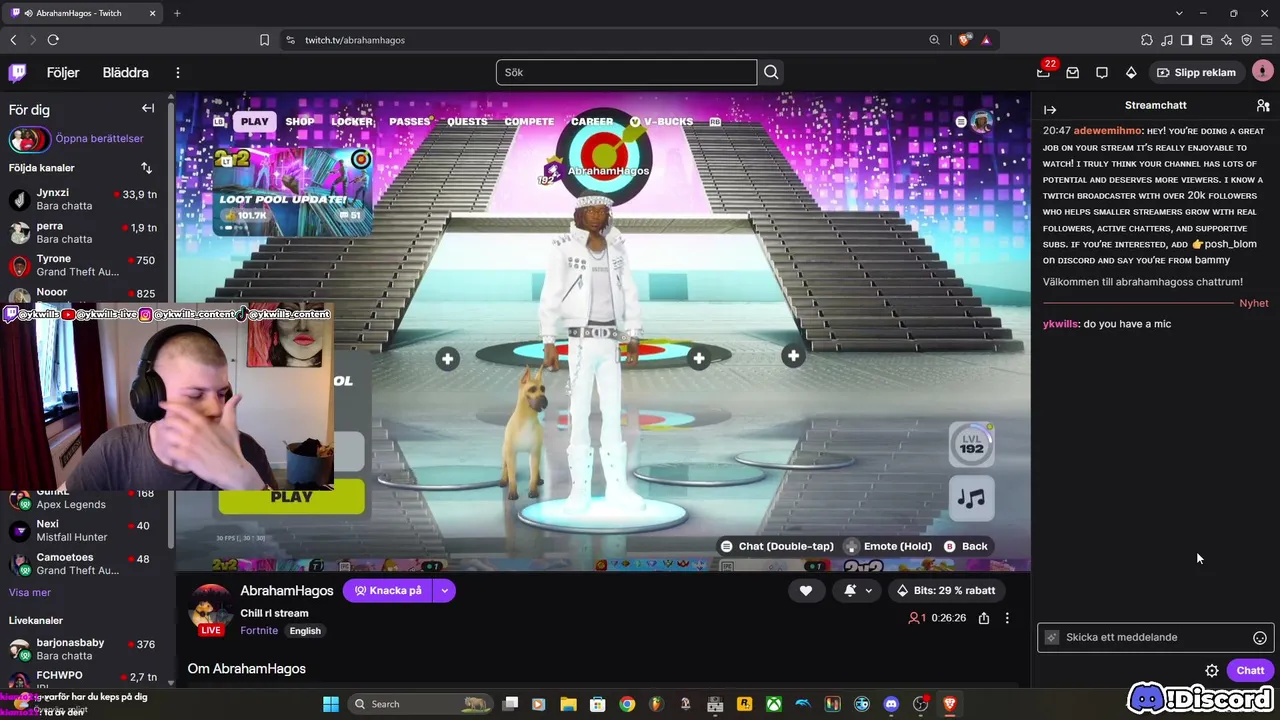This screenshot has height=720, width=1280.
Task: Open the Fortnite category link
Action: [259, 631]
